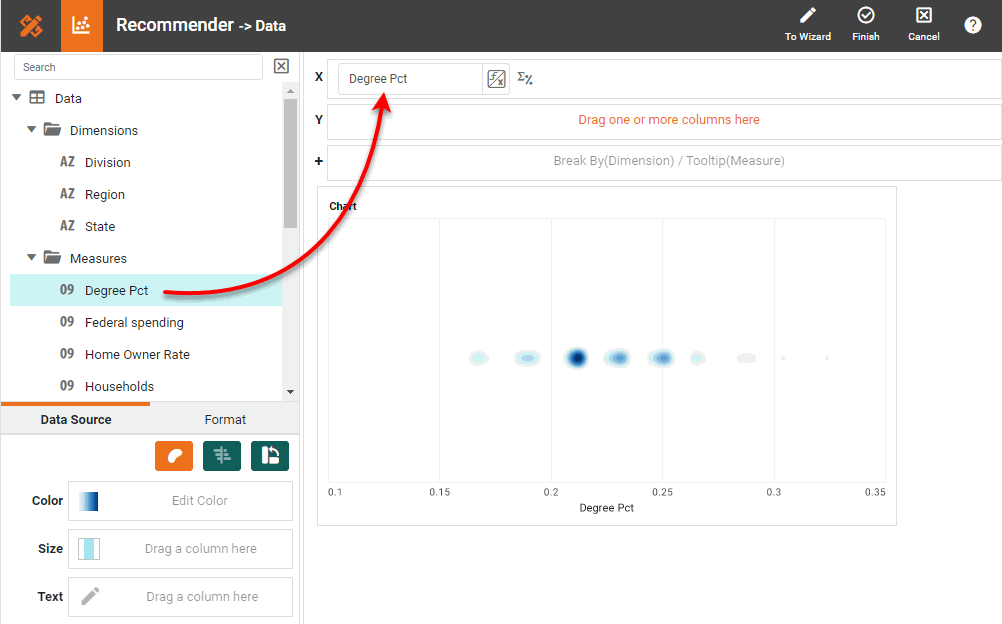Collapse the Measures folder
Screen dimensions: 1002x624
pos(32,258)
